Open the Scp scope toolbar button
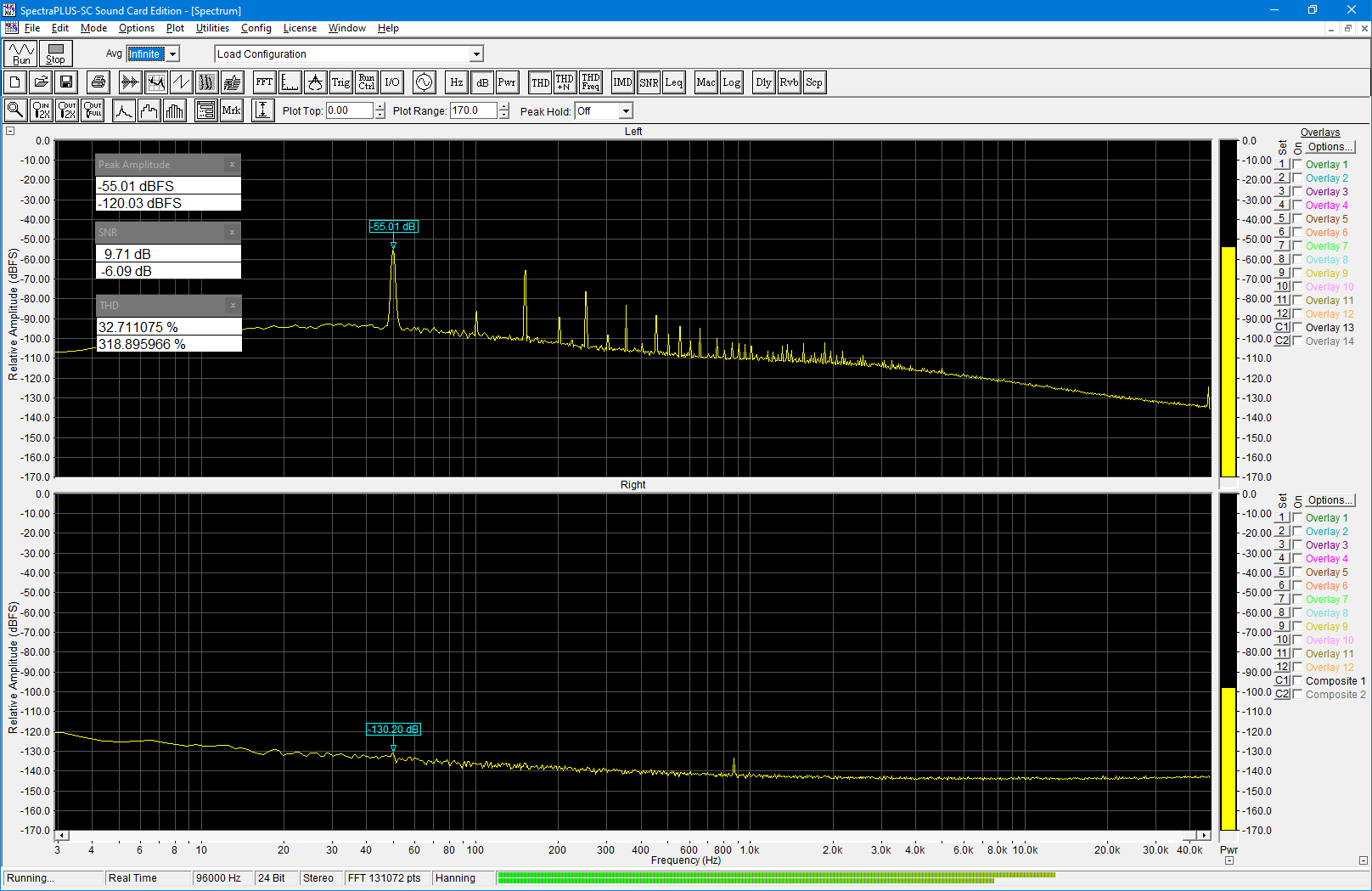The image size is (1372, 891). click(x=814, y=82)
